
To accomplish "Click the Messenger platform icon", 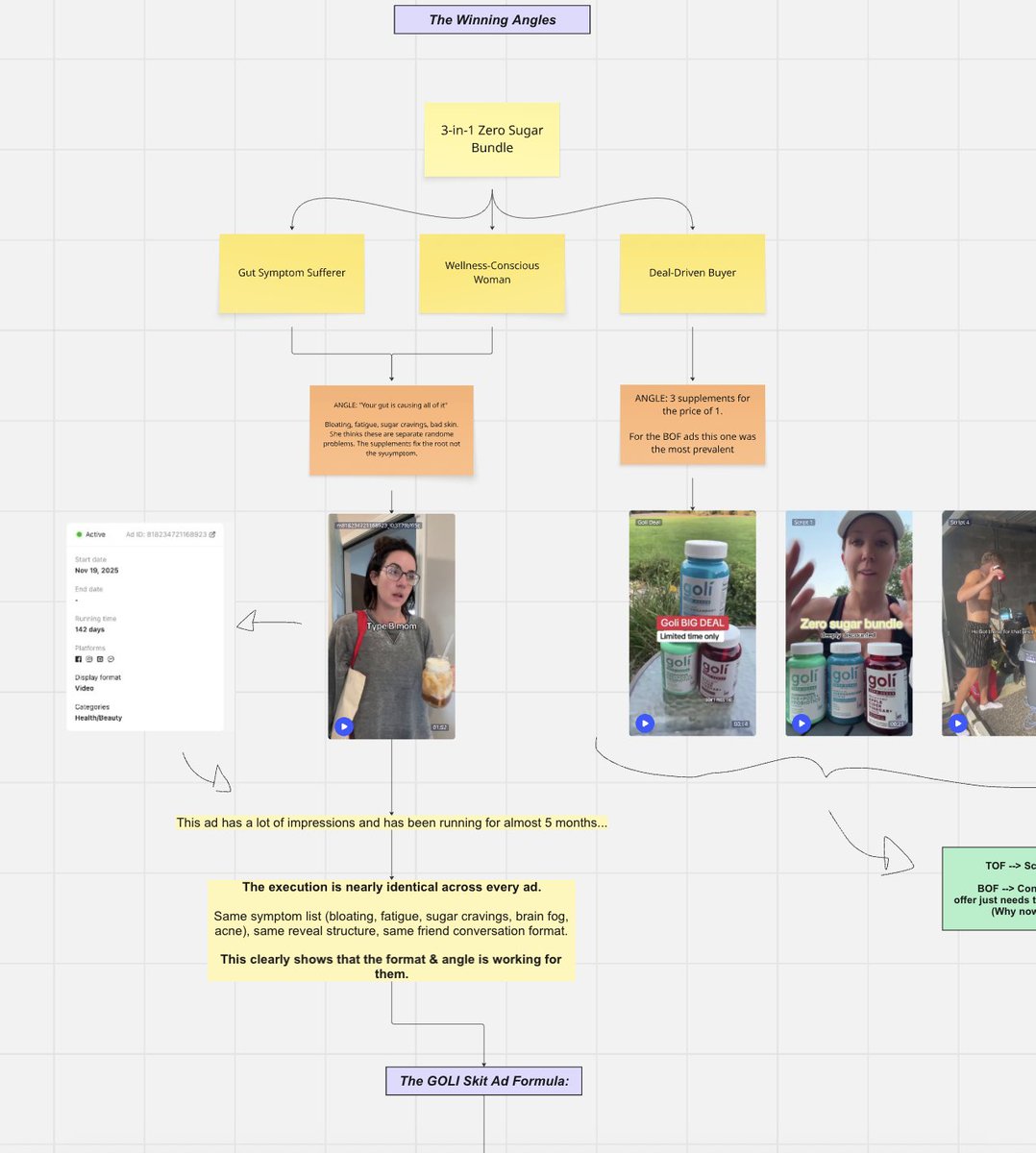I will (x=111, y=659).
